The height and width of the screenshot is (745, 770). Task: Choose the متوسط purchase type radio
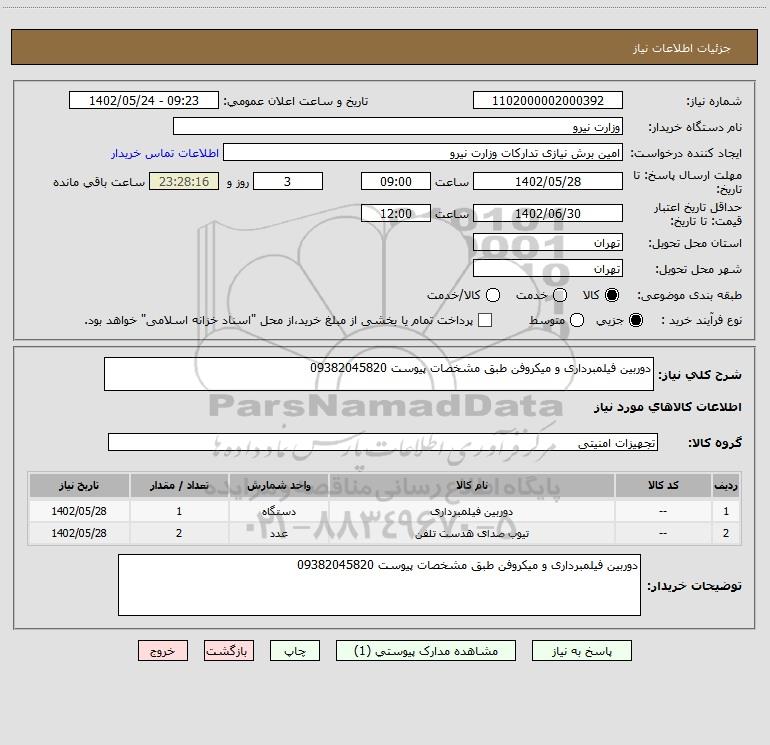click(x=577, y=320)
